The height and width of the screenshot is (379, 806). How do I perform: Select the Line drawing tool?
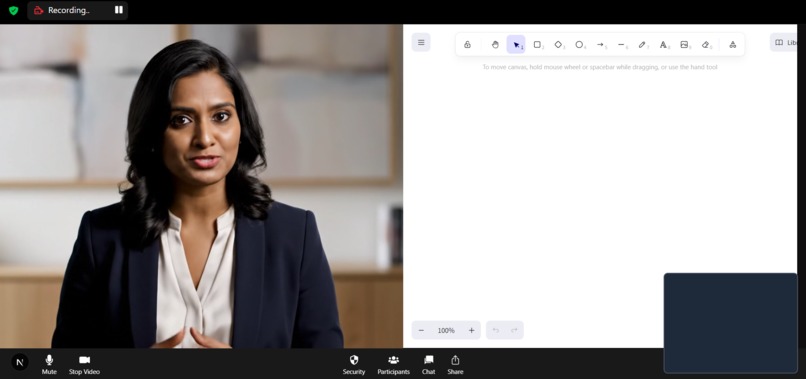[x=621, y=45]
